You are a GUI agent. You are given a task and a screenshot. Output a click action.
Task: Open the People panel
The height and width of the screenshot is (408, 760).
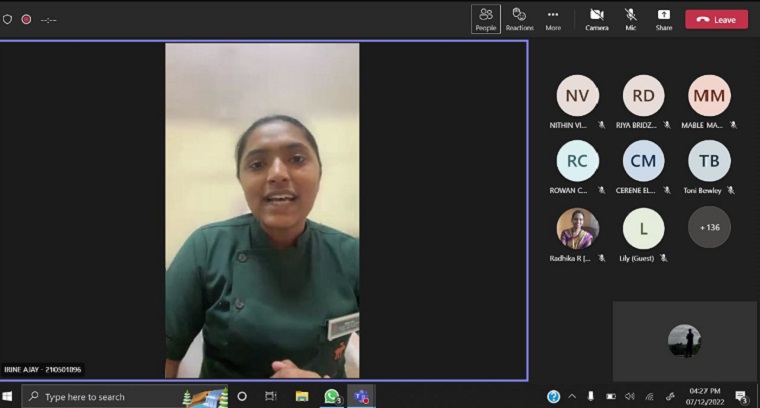tap(486, 19)
